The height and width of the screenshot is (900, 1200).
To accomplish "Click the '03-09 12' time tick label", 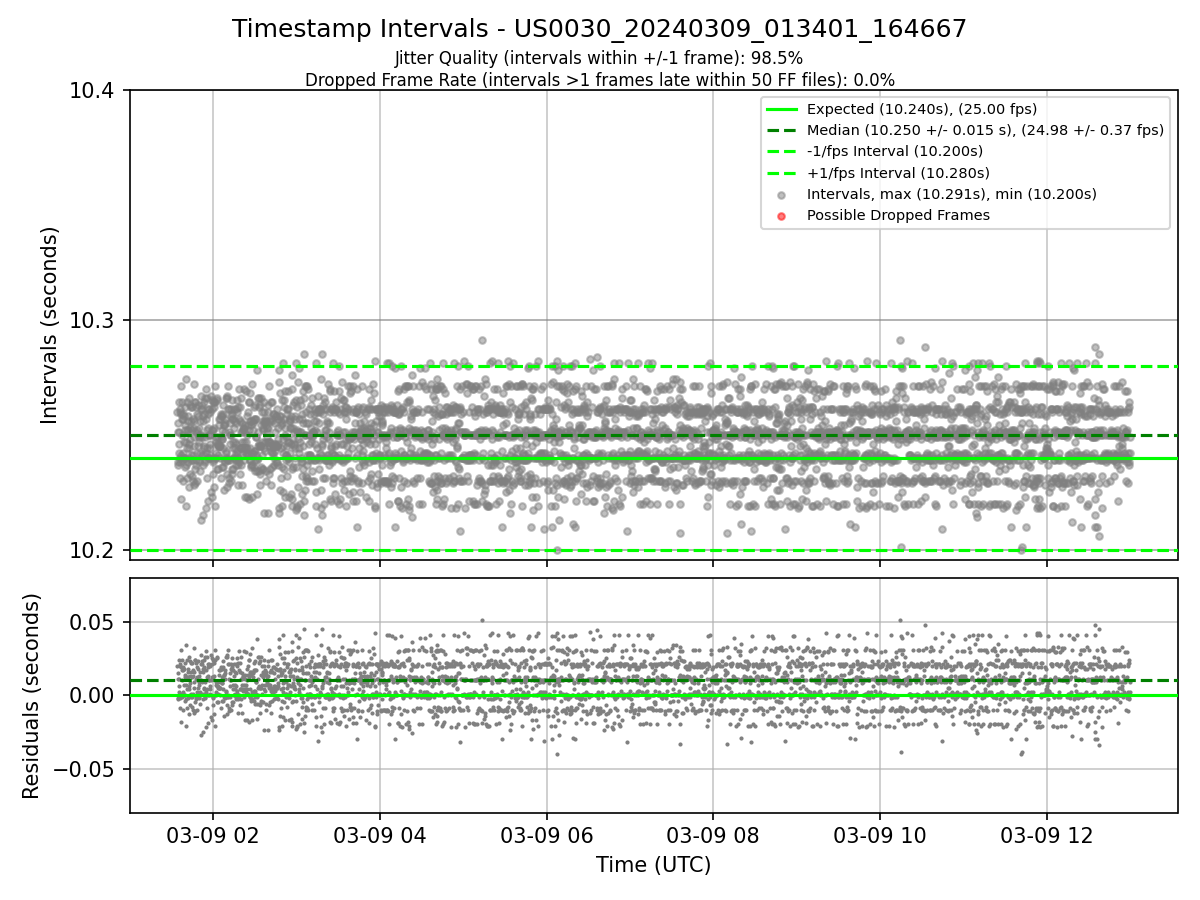I will (1047, 835).
